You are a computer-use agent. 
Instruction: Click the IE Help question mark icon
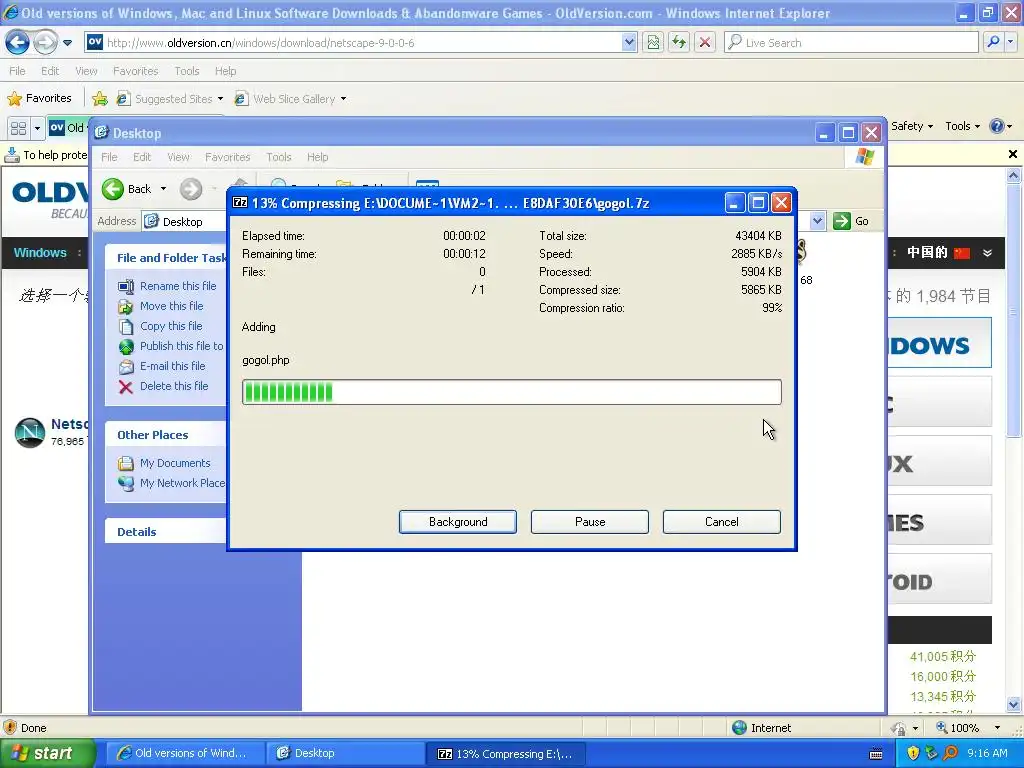click(x=997, y=127)
